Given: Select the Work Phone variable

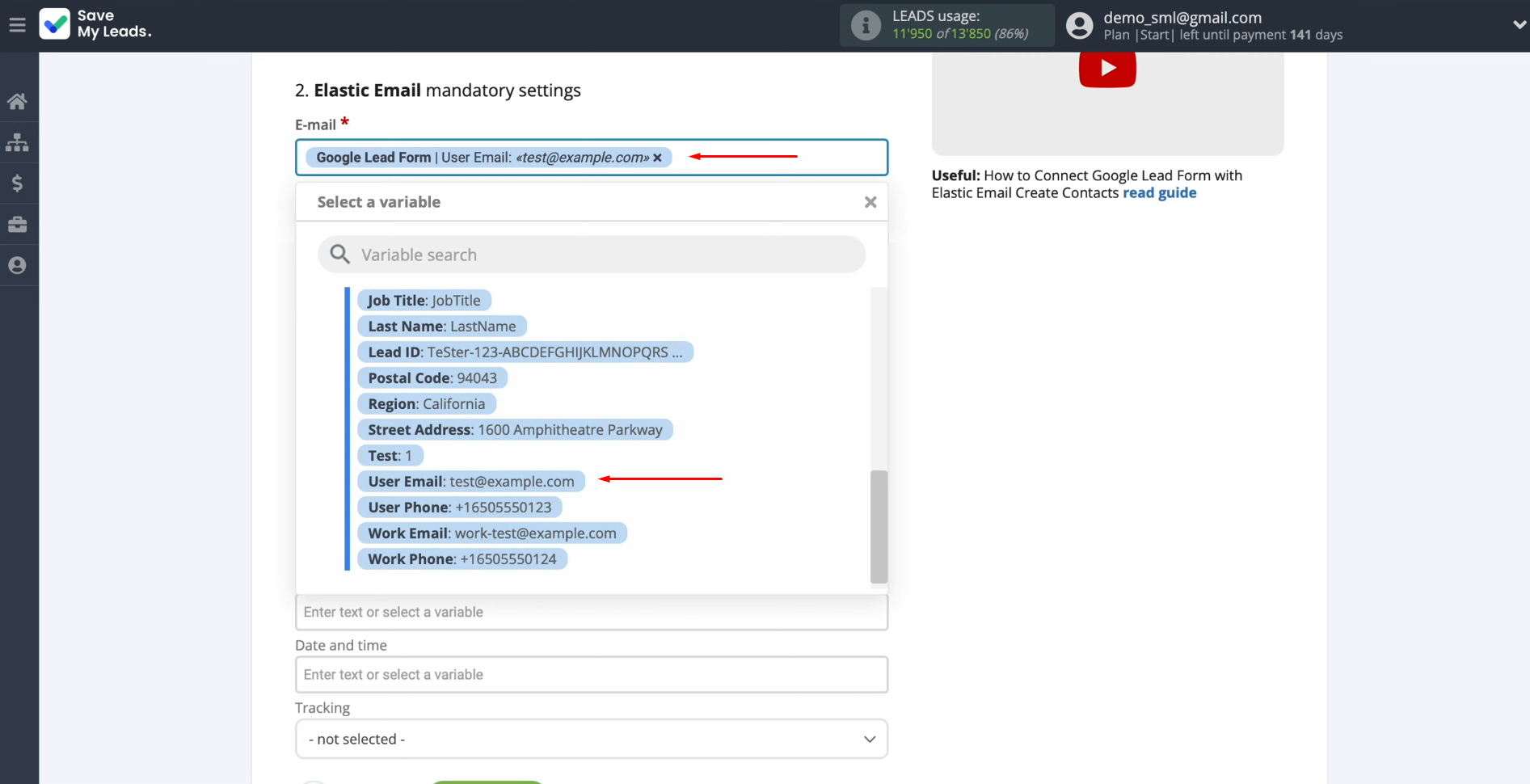Looking at the screenshot, I should coord(462,559).
